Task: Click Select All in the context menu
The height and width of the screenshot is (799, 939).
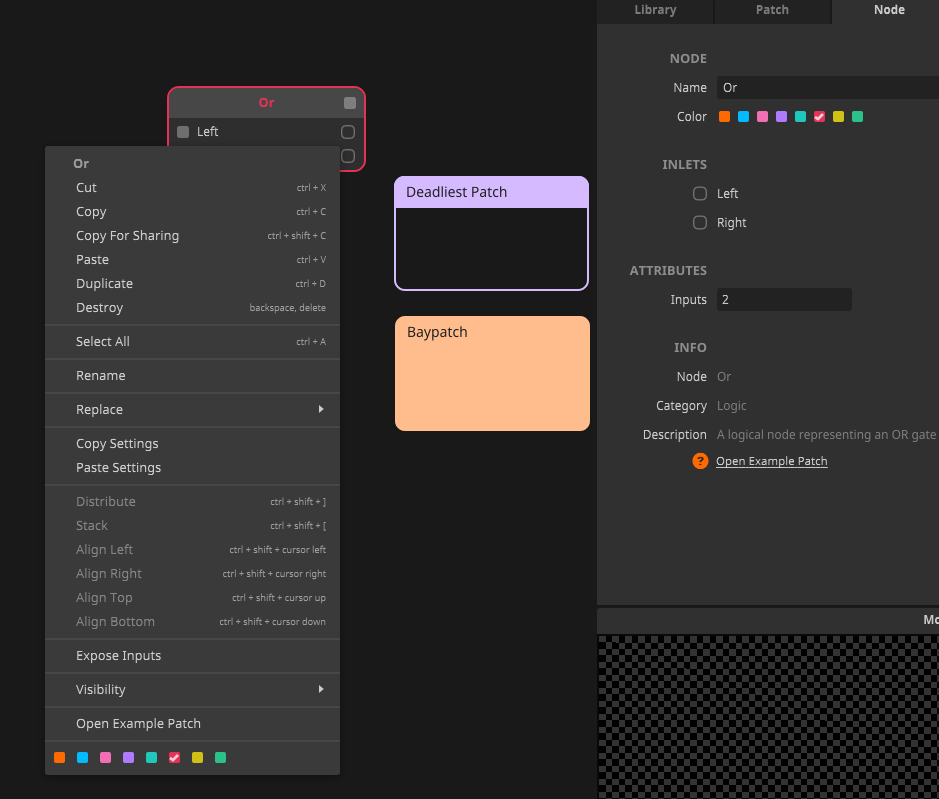Action: (192, 341)
